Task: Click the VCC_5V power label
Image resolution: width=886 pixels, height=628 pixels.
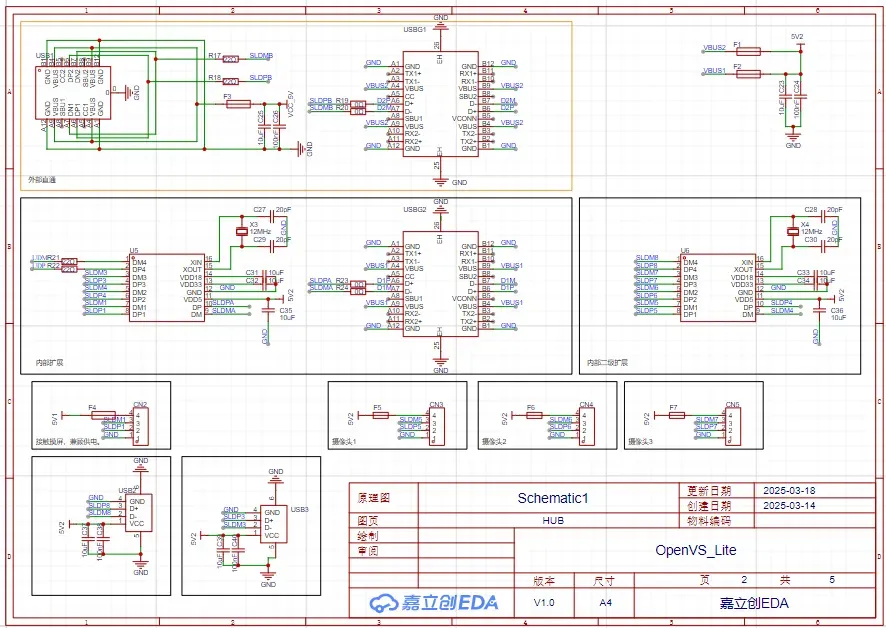Action: [x=290, y=104]
